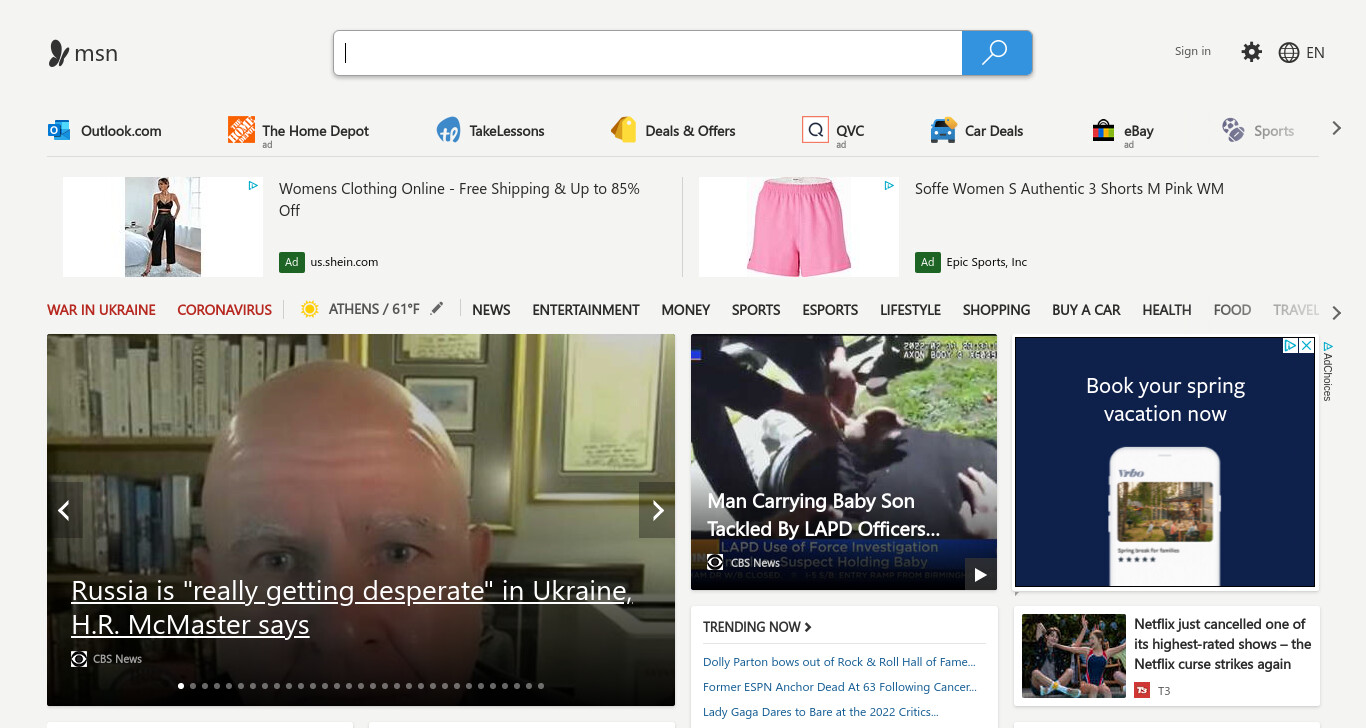Go to previous carousel slide
The height and width of the screenshot is (728, 1366).
coord(64,511)
